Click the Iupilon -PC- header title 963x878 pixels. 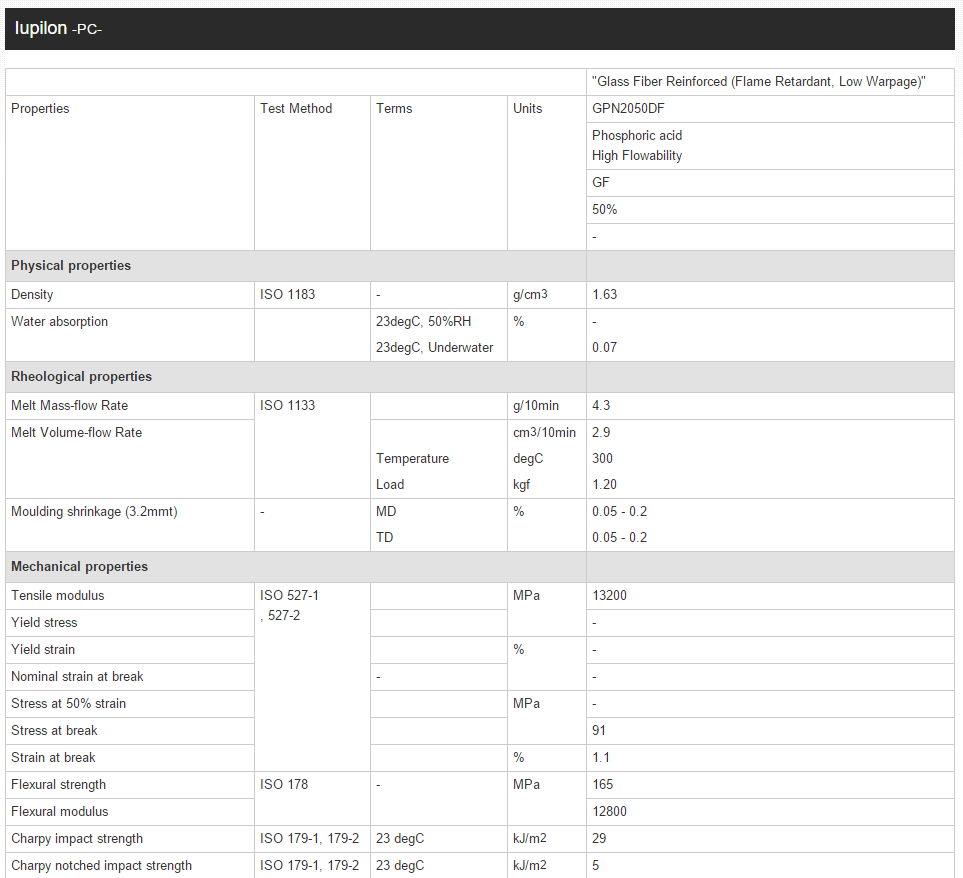58,28
